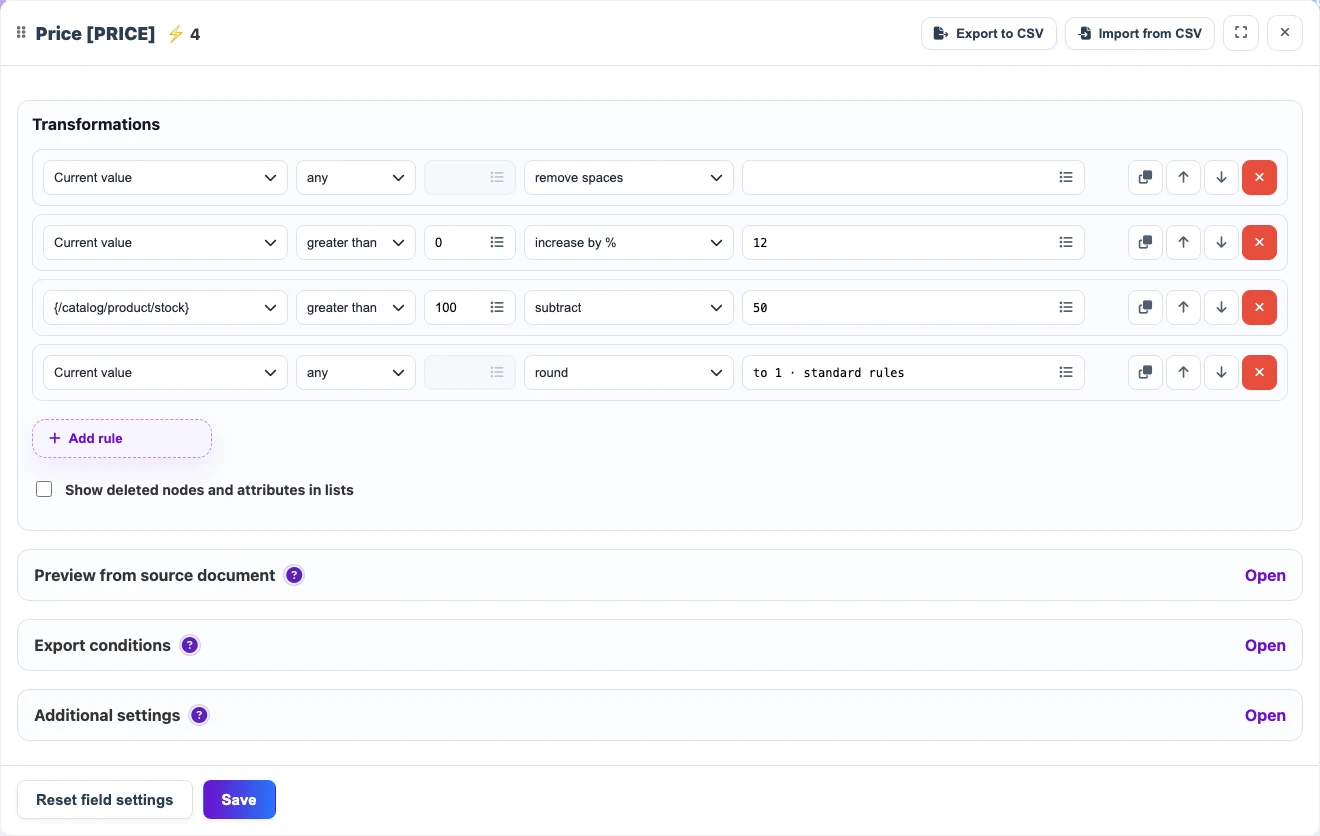1320x836 pixels.
Task: Toggle fullscreen mode for the dialog
Action: point(1241,33)
